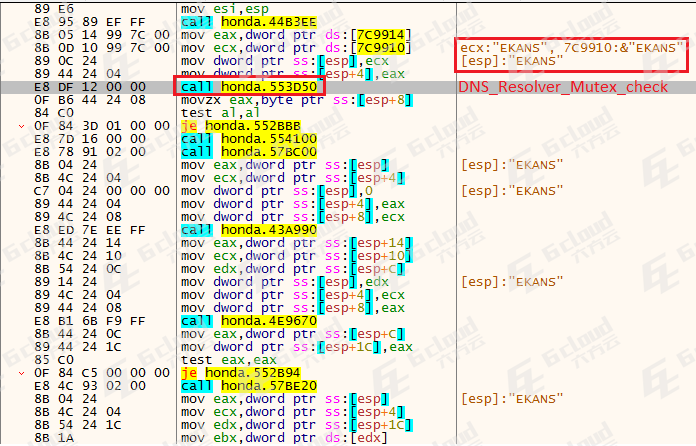This screenshot has width=696, height=446.
Task: Click 'mov ecx,dword ptr ss:[esp+10]' line
Action: [x=297, y=256]
